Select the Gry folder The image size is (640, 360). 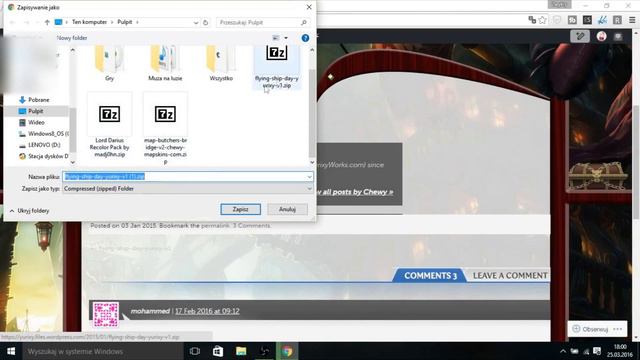point(109,64)
